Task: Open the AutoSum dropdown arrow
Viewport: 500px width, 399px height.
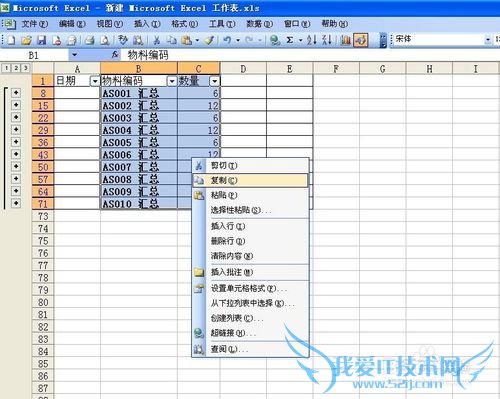Action: point(300,40)
